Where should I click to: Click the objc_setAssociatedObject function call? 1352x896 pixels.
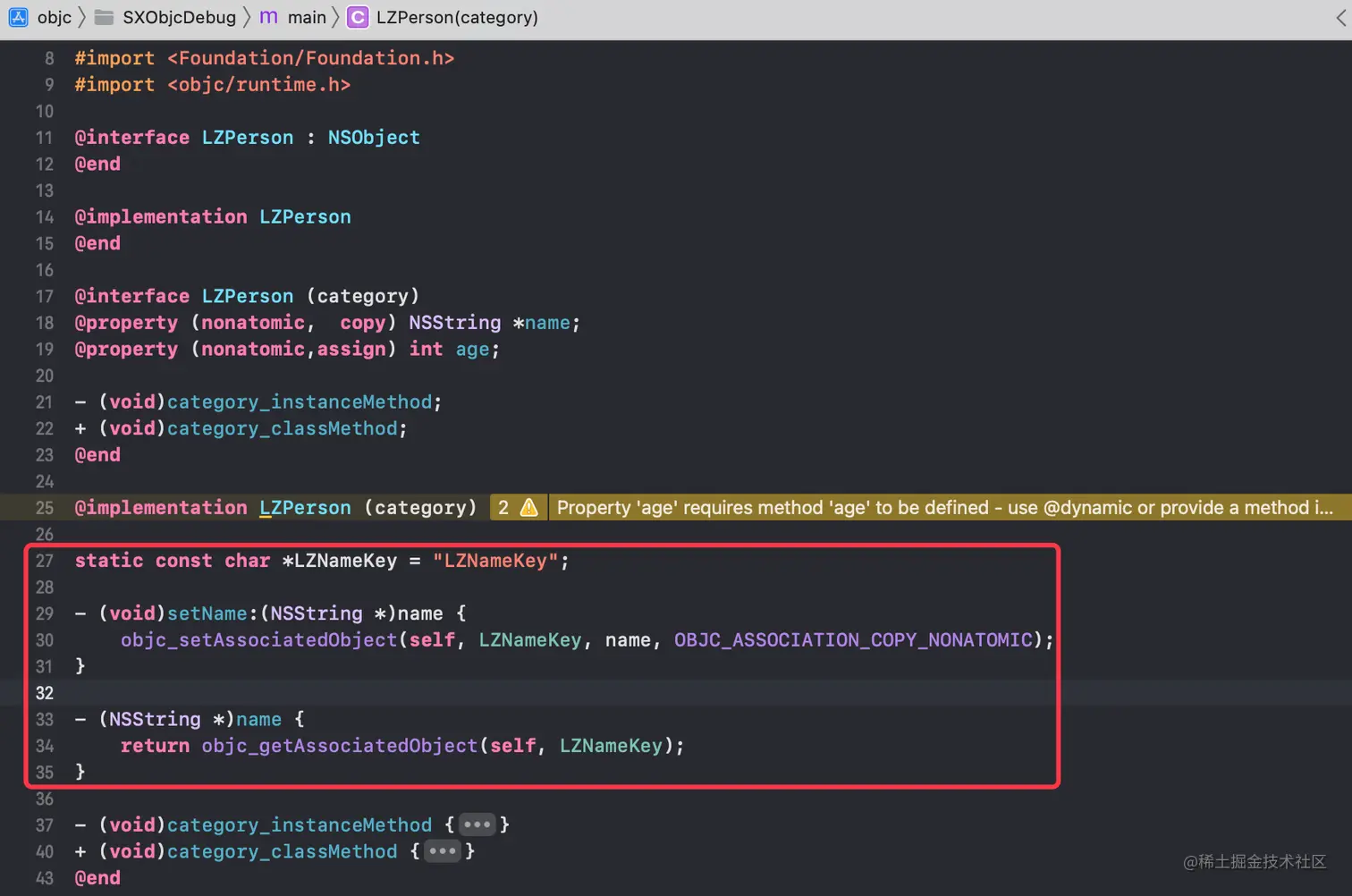click(x=259, y=640)
